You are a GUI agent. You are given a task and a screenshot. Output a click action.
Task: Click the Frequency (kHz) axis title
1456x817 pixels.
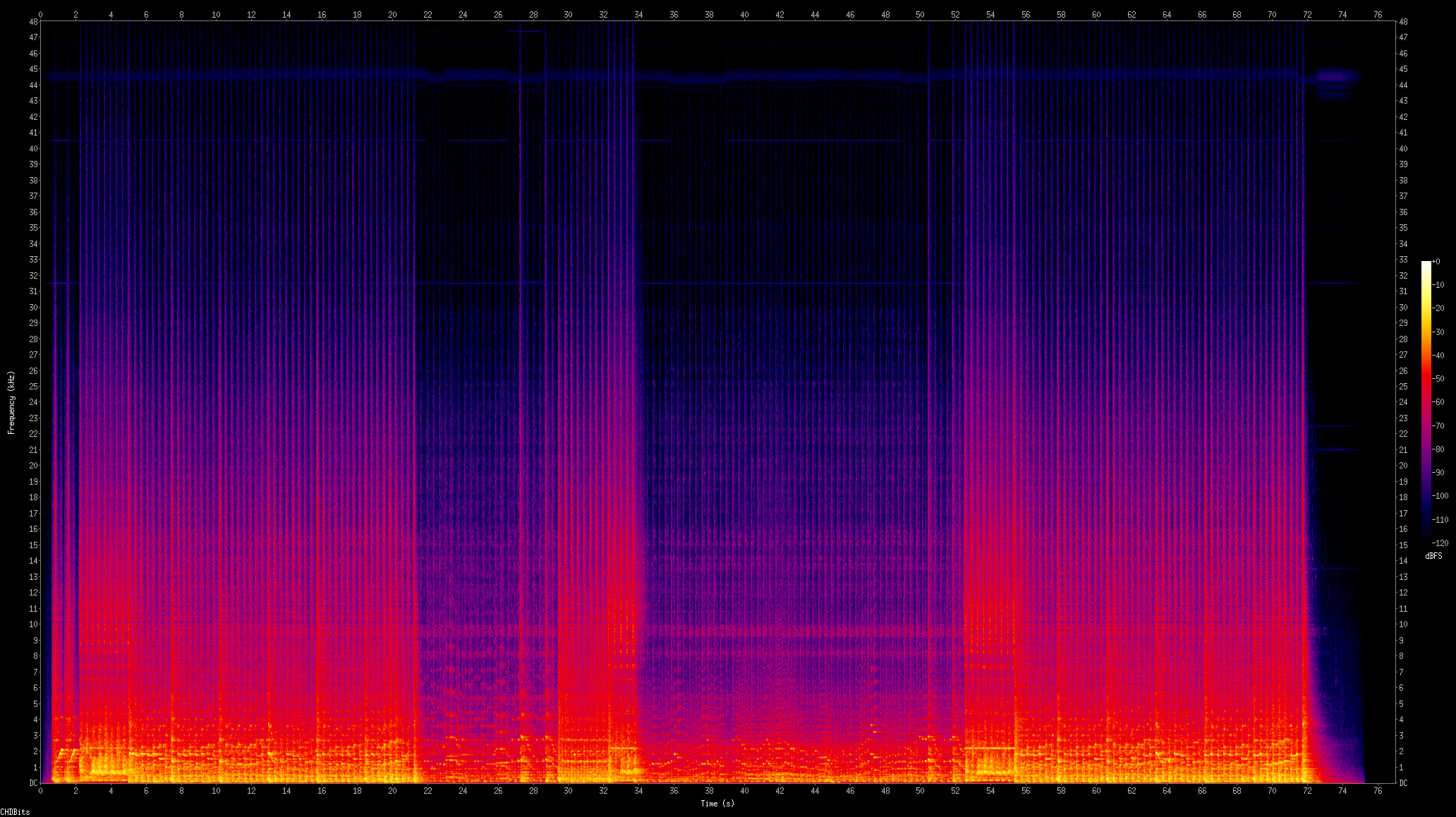(x=11, y=402)
